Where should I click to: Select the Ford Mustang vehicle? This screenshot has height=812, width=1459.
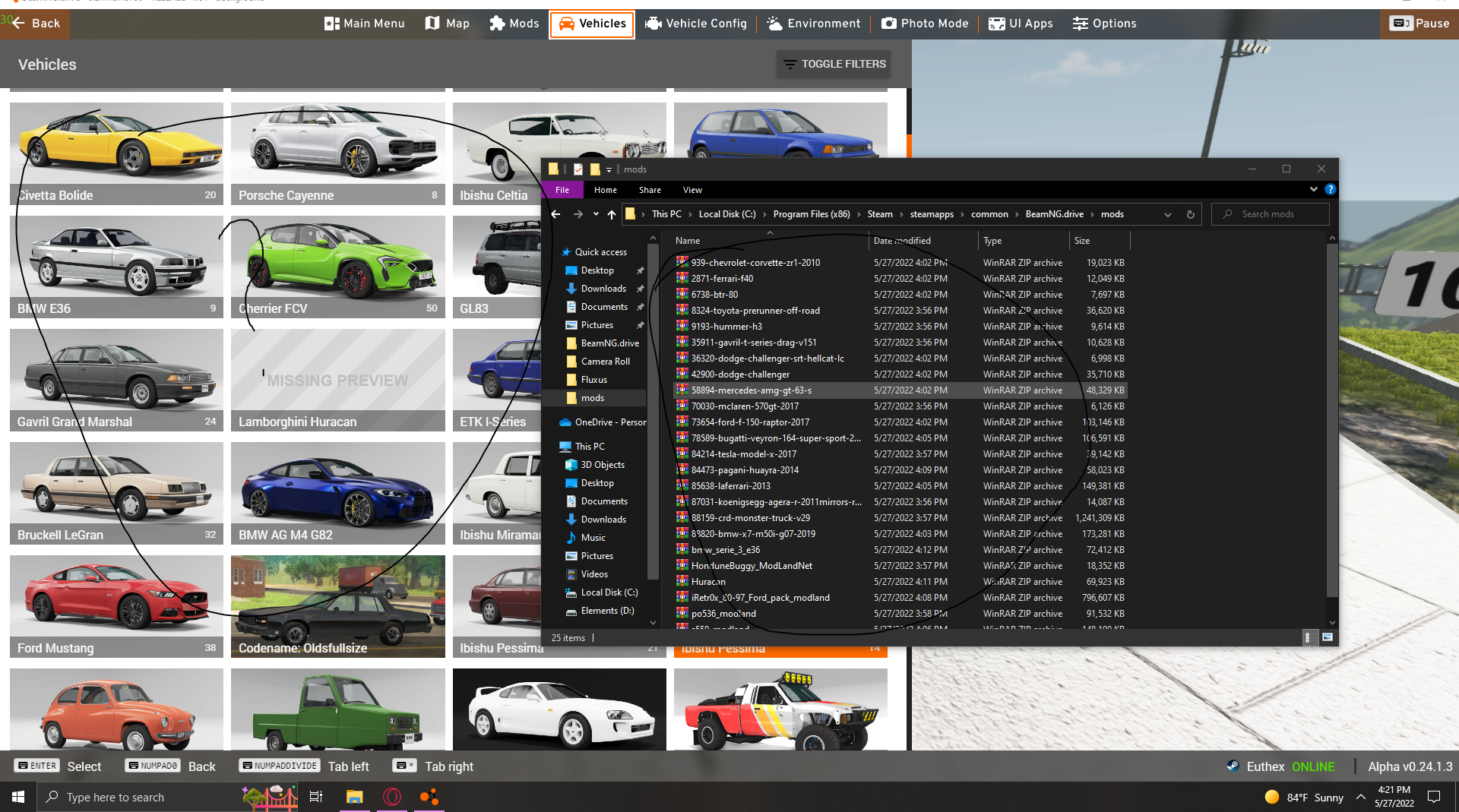[116, 606]
